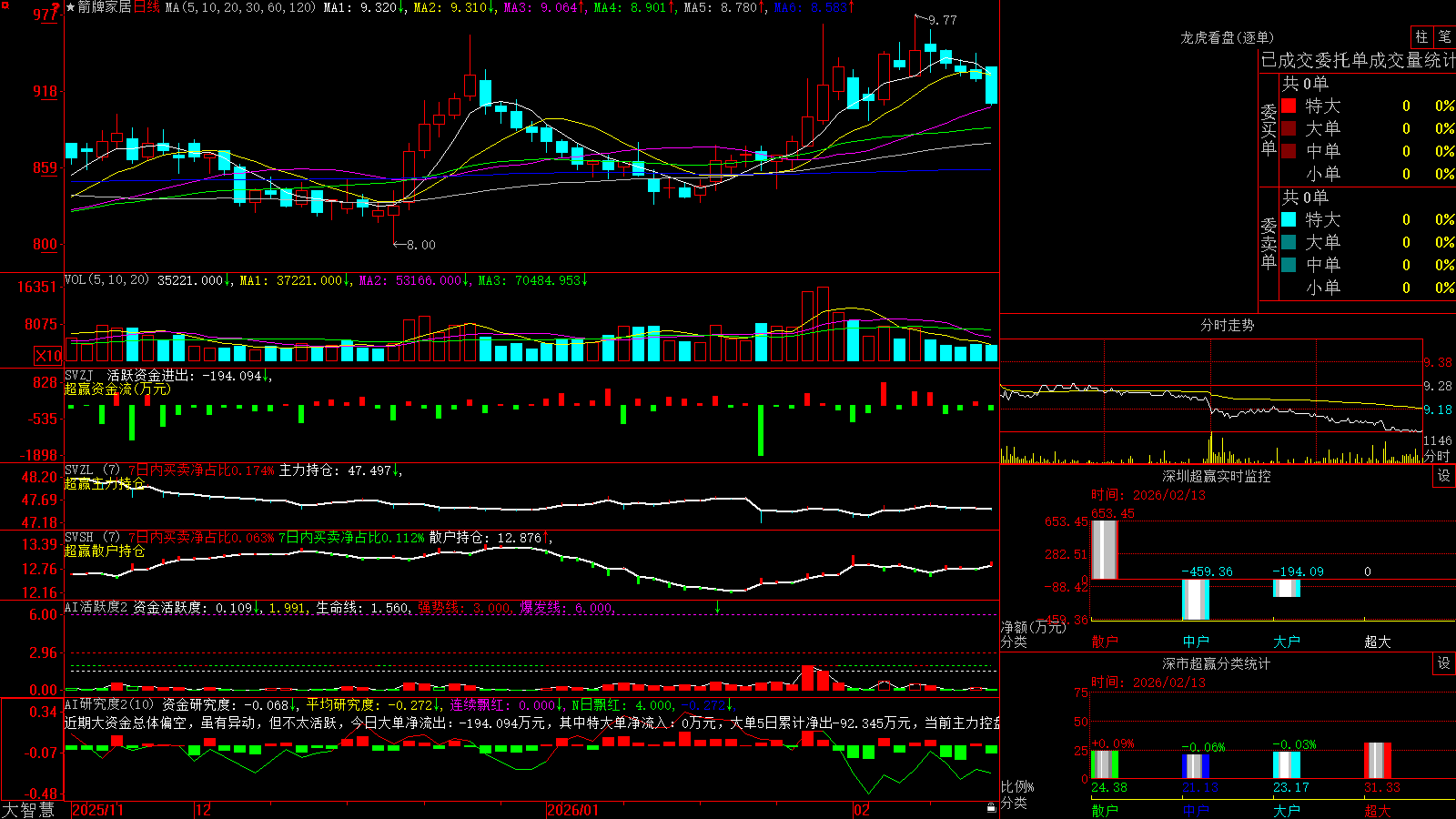Click the 超赢散户持仓 label

105,551
